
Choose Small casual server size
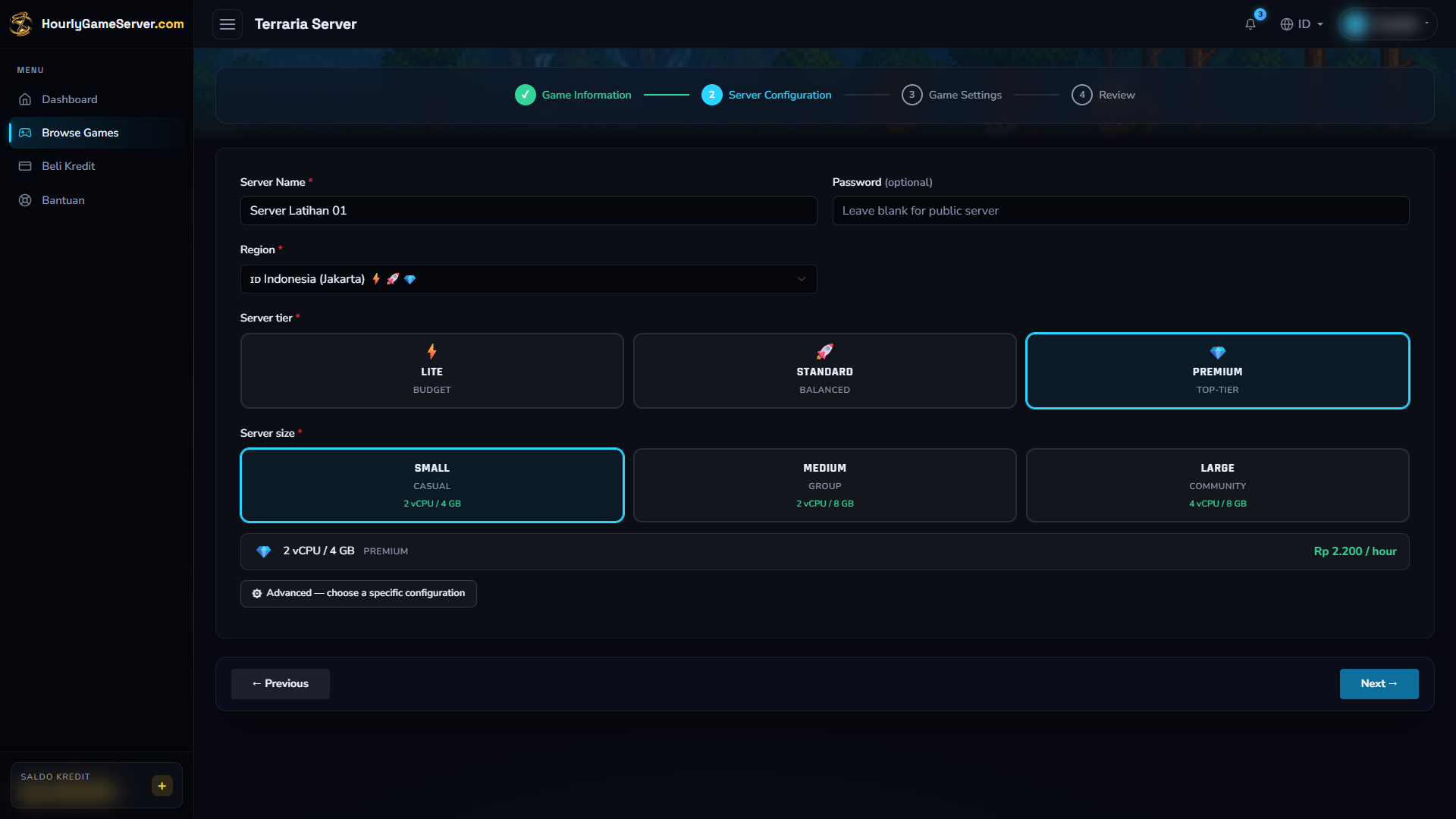coord(432,485)
